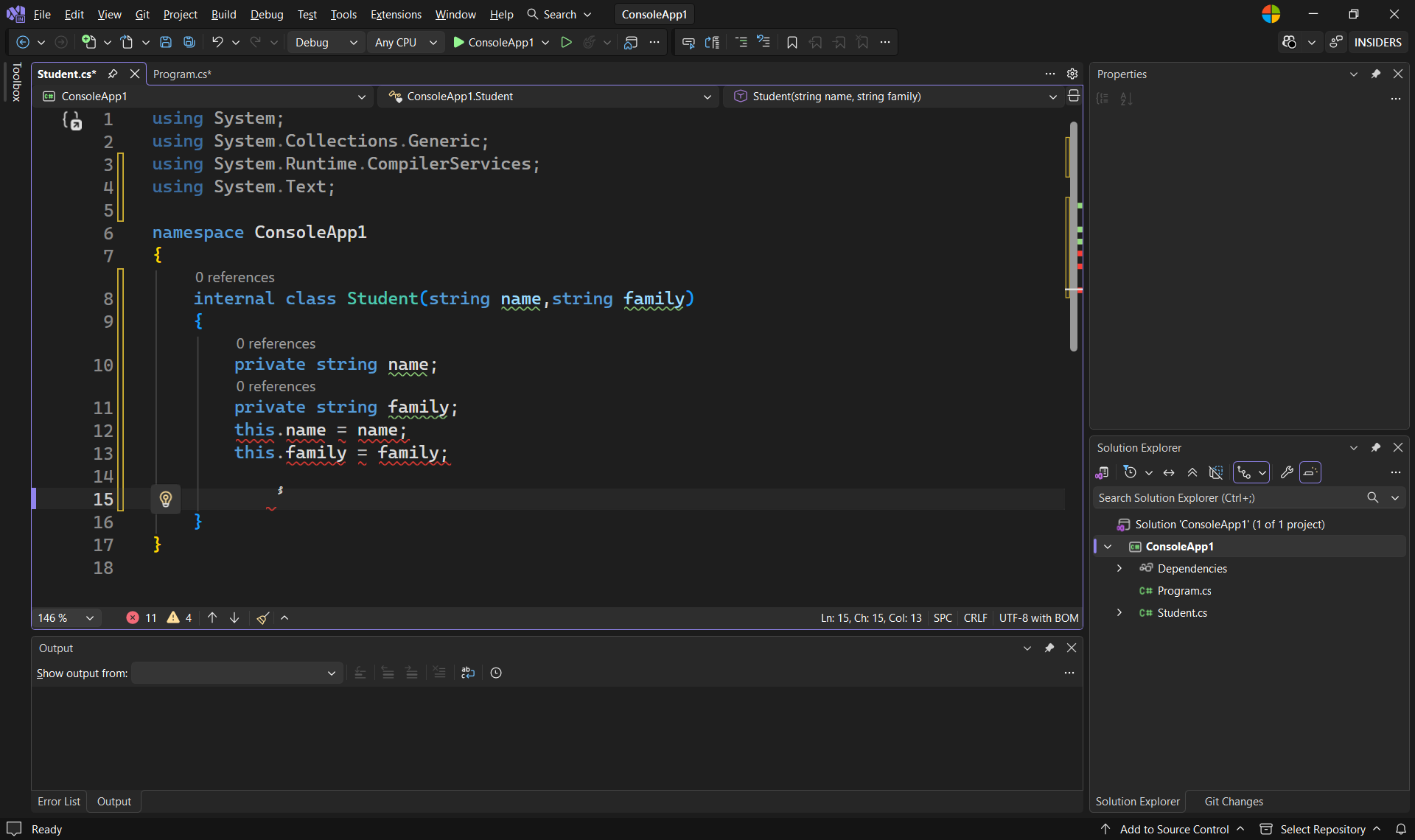The width and height of the screenshot is (1415, 840).
Task: Click Start Without Debugging outline play icon
Action: pos(566,43)
